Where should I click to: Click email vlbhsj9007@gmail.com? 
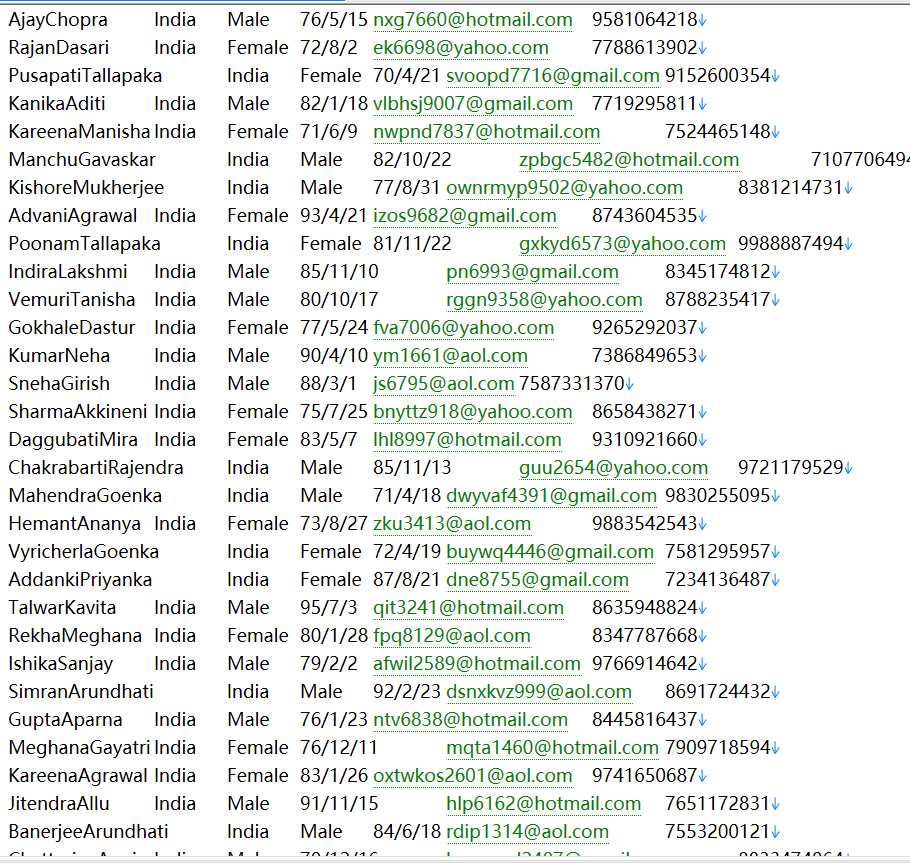(x=472, y=104)
